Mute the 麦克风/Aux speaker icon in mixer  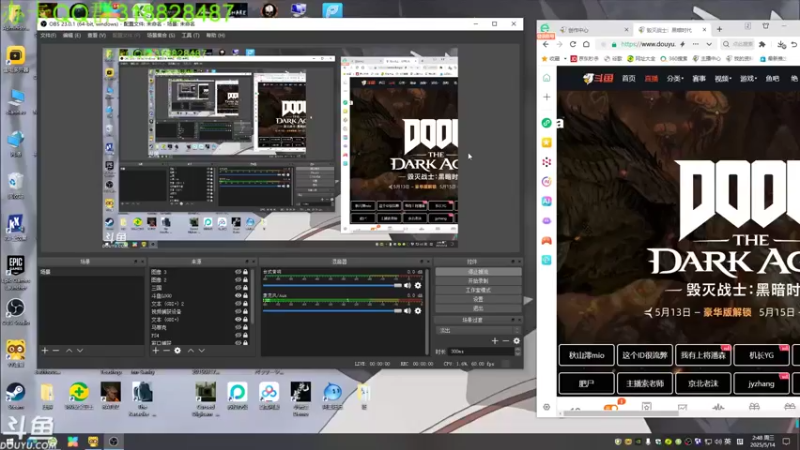point(407,310)
